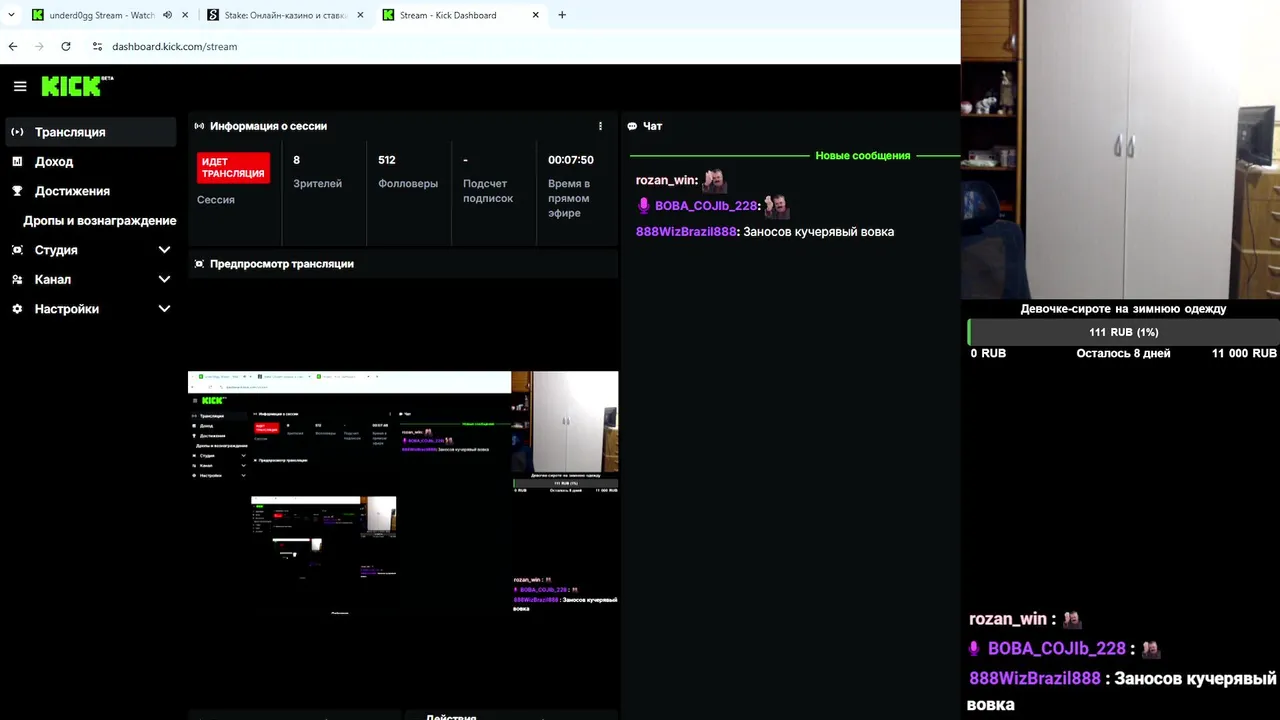
Task: Open a new browser tab with plus
Action: (x=562, y=15)
